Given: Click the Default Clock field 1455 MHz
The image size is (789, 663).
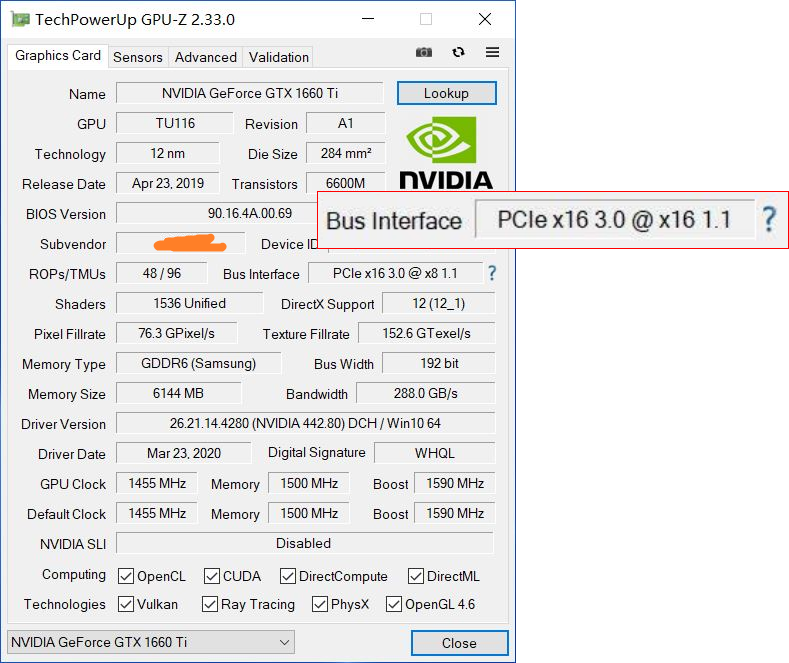Looking at the screenshot, I should pyautogui.click(x=156, y=514).
